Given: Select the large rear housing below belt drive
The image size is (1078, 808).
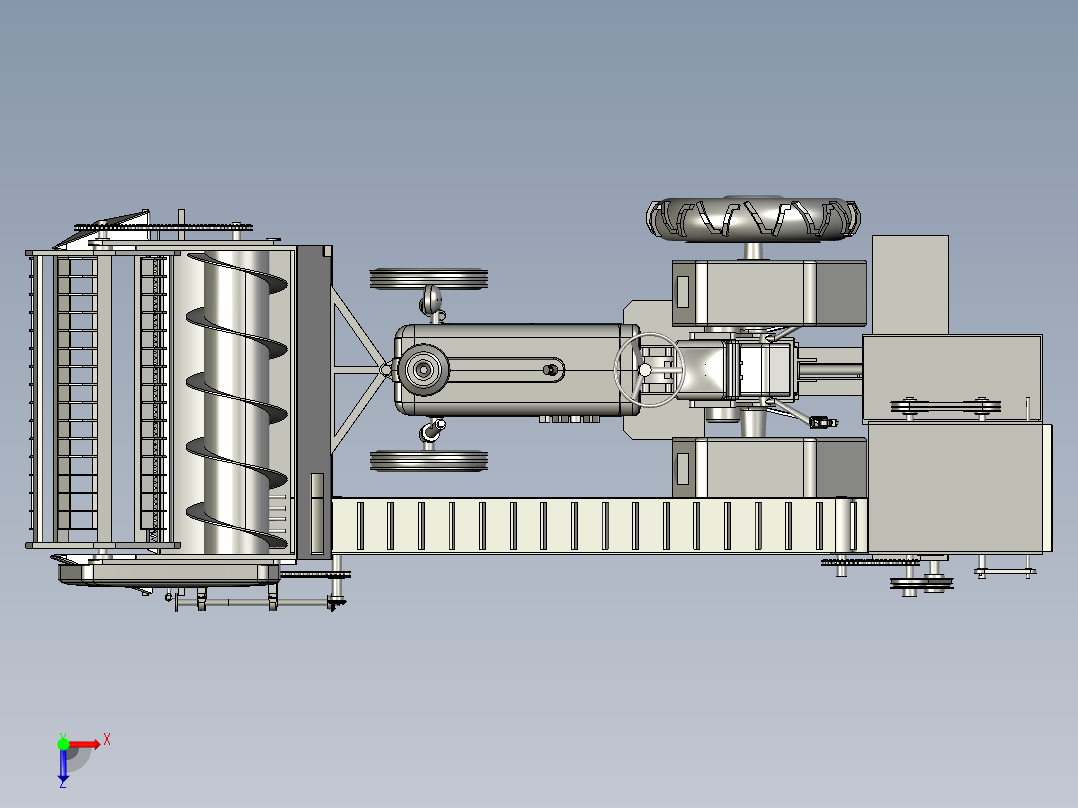Looking at the screenshot, I should [960, 488].
